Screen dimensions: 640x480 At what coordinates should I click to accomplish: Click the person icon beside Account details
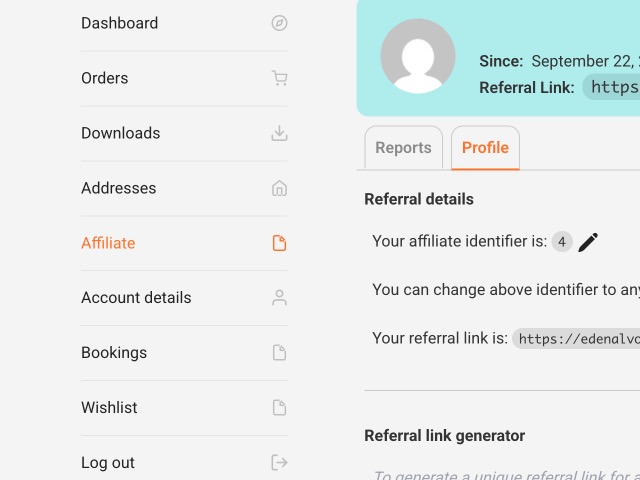click(279, 298)
